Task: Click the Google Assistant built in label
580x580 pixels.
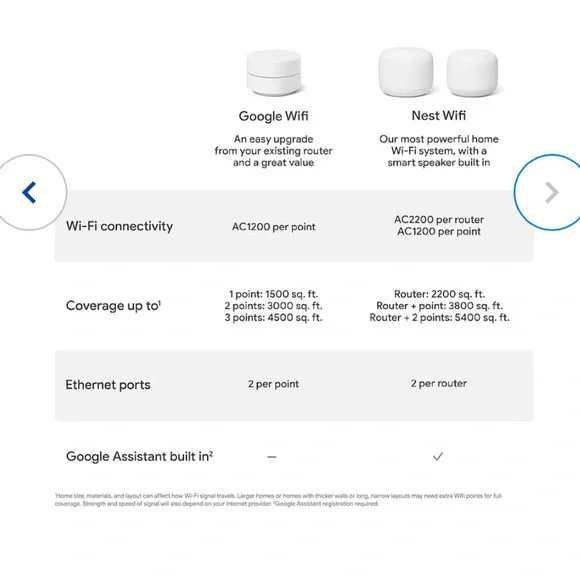Action: click(139, 456)
